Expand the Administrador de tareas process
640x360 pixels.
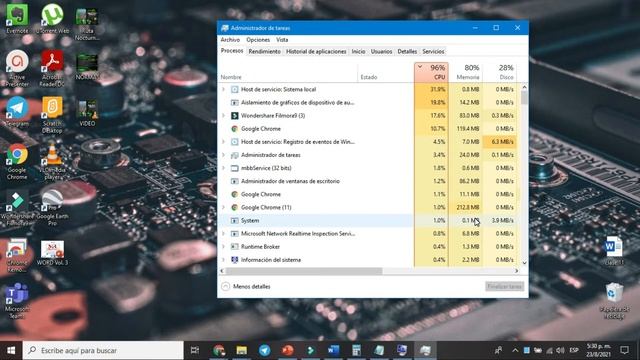pyautogui.click(x=223, y=155)
